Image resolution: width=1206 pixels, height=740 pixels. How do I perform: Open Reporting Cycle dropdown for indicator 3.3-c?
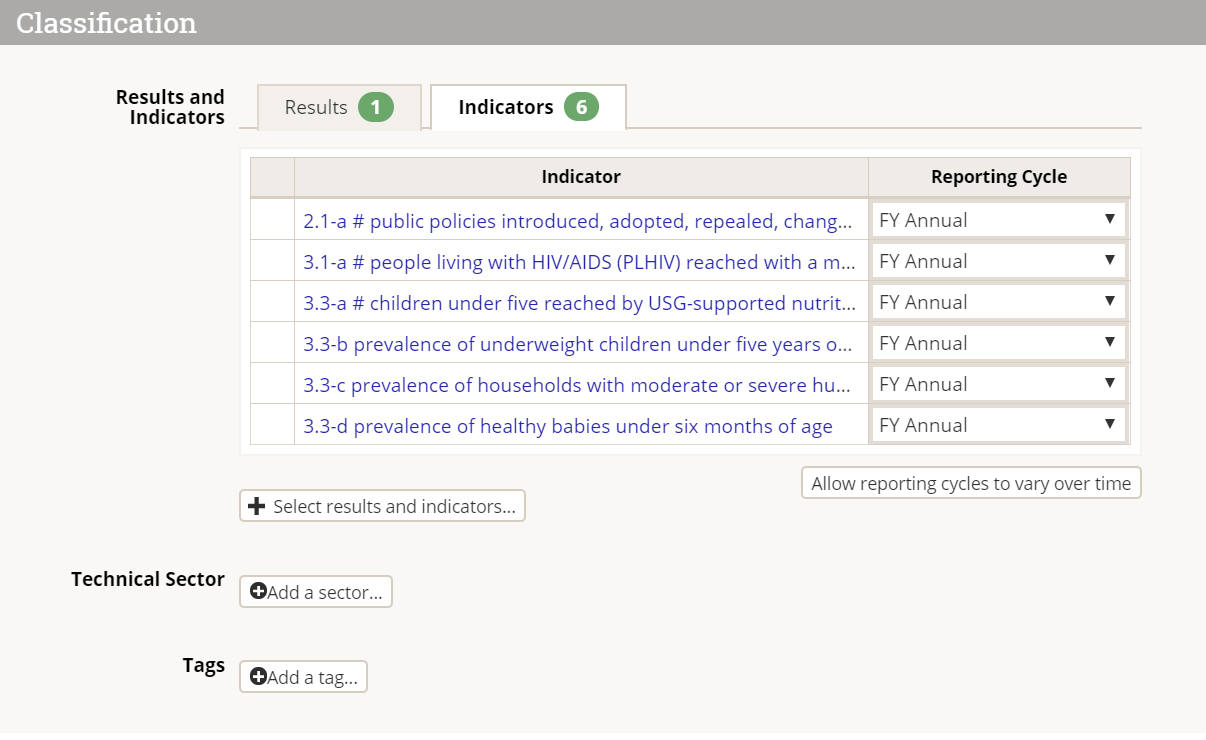click(998, 384)
